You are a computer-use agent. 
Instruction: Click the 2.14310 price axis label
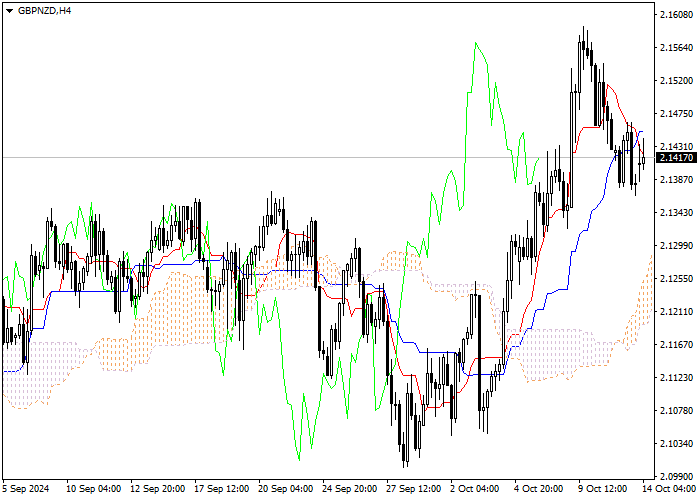676,146
